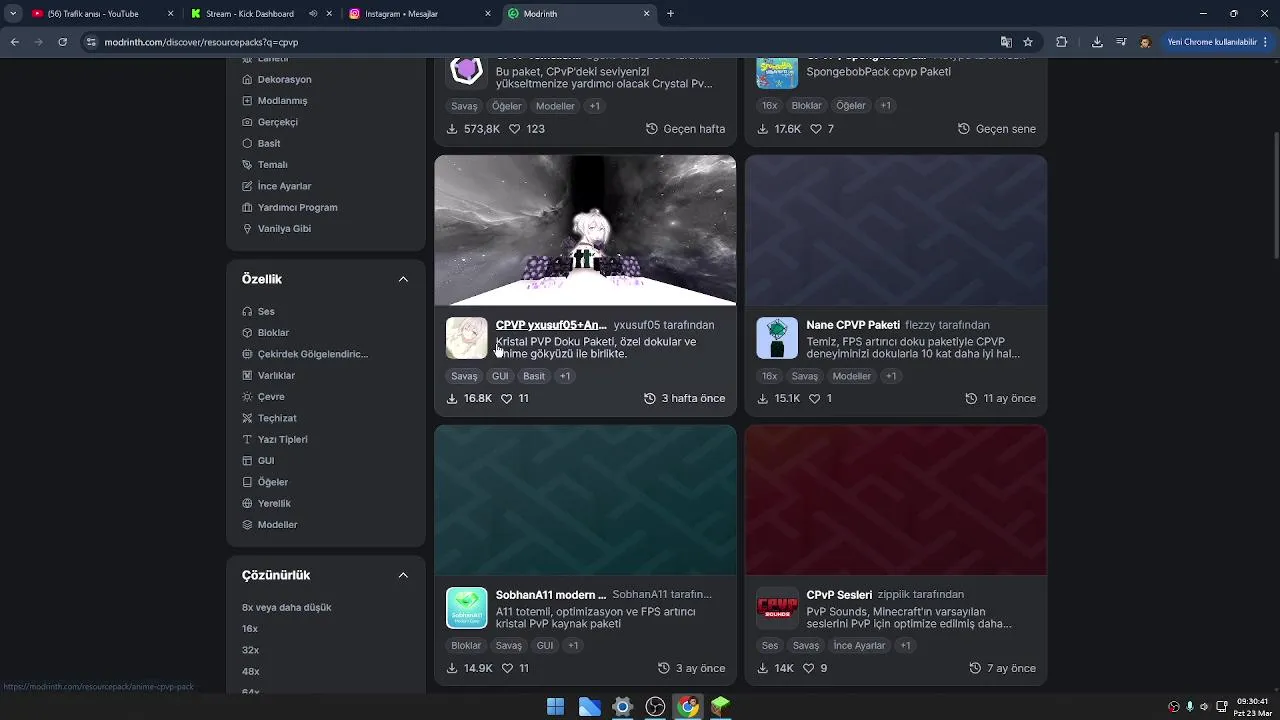1280x720 pixels.
Task: Open the Chrome three-dot menu
Action: point(1267,42)
